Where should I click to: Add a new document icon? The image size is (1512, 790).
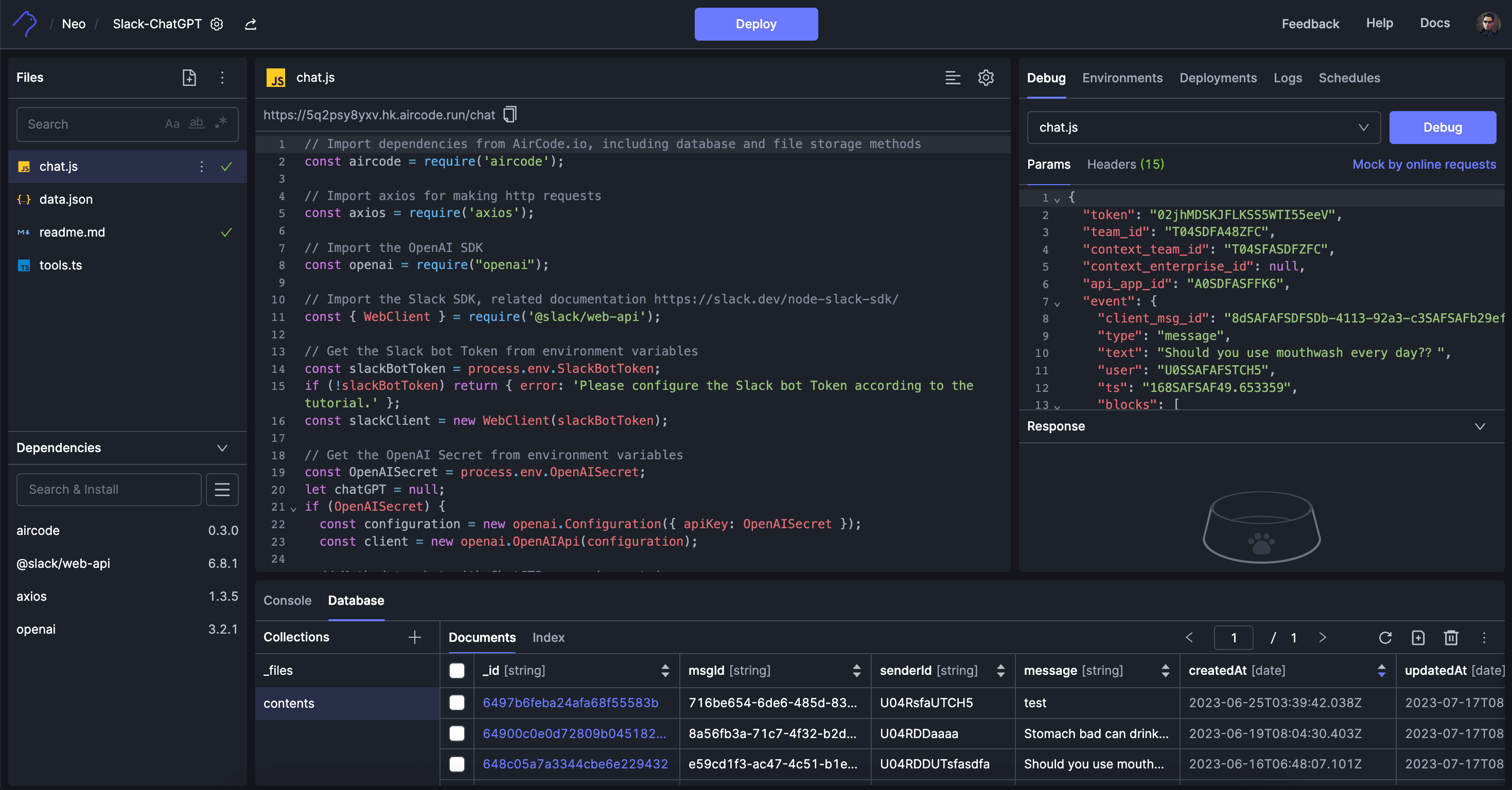[x=1418, y=638]
